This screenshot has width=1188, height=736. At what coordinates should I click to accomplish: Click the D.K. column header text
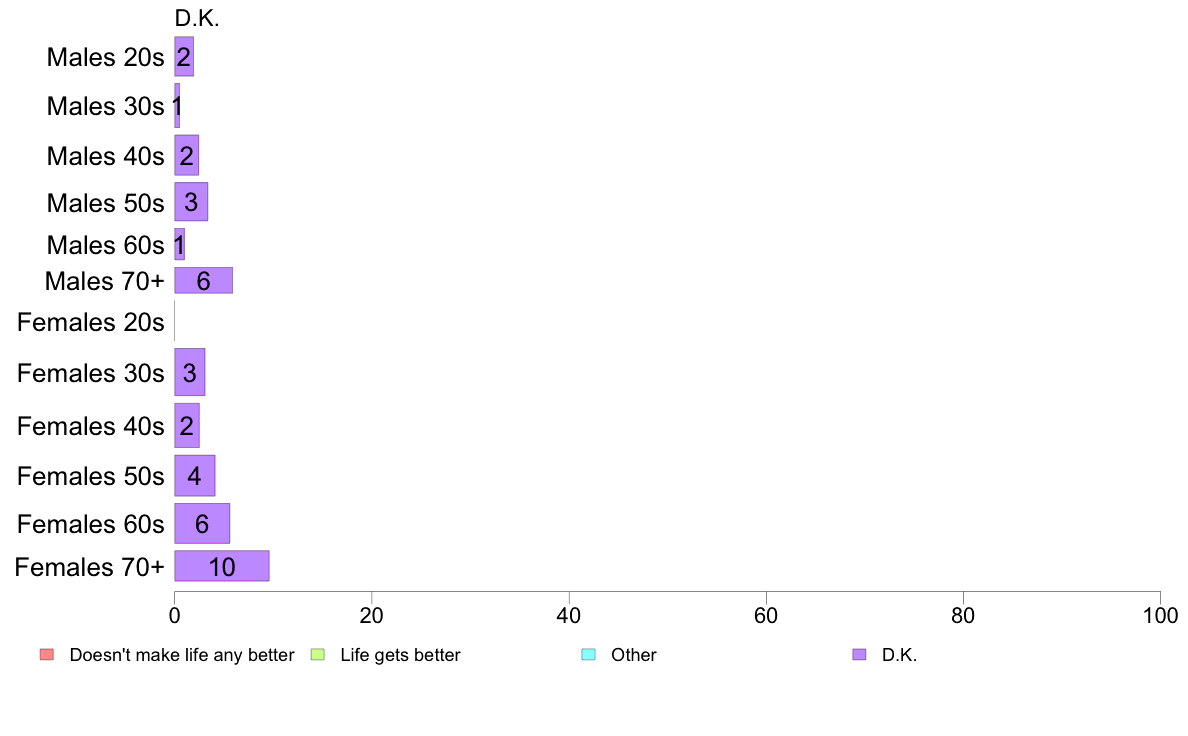(197, 18)
